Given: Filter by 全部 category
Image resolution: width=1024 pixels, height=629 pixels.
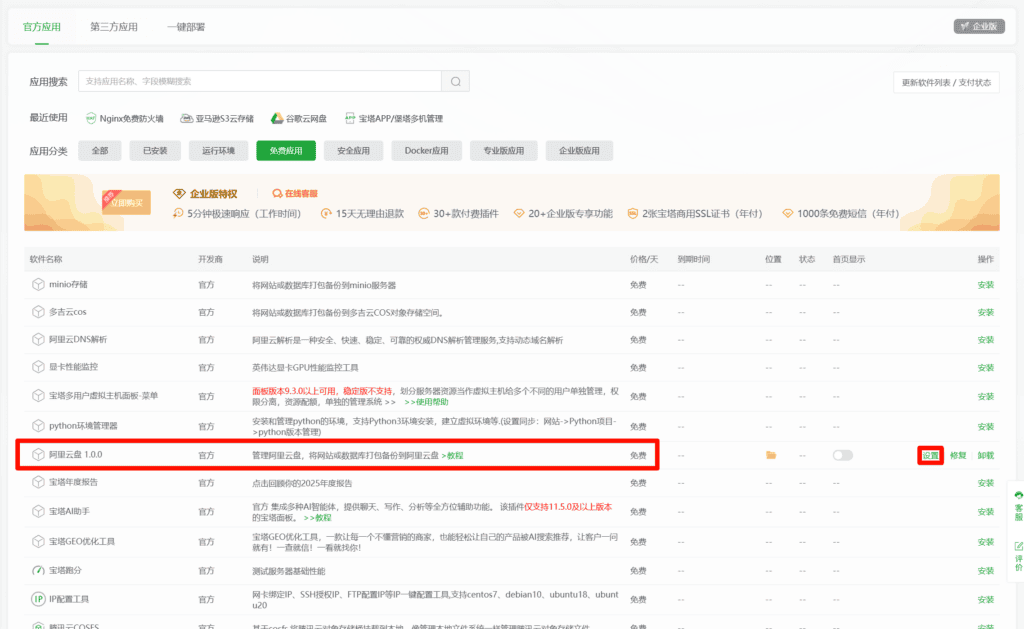Looking at the screenshot, I should click(x=100, y=150).
